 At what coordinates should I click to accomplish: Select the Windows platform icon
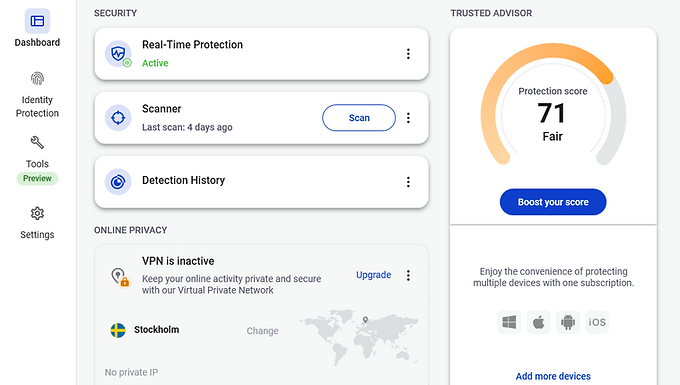tap(509, 322)
